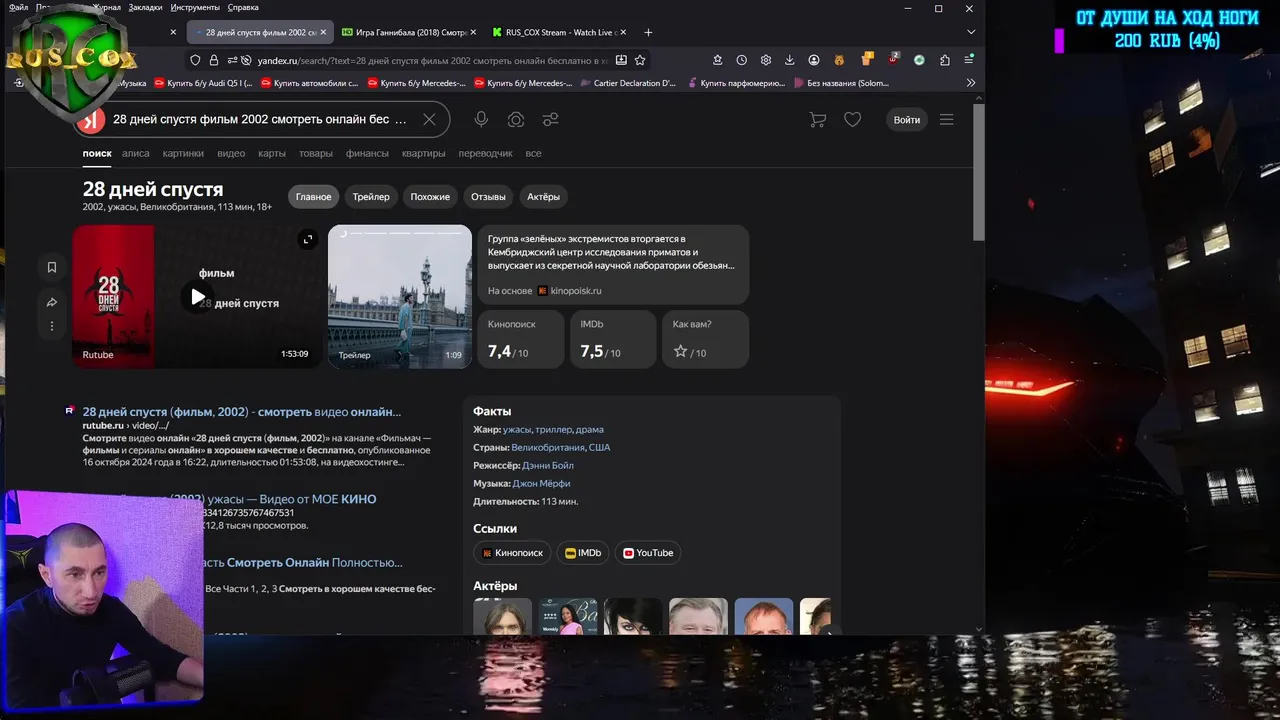
Task: Switch to 'Игра Ганнибала (2018)' tab
Action: click(x=410, y=32)
